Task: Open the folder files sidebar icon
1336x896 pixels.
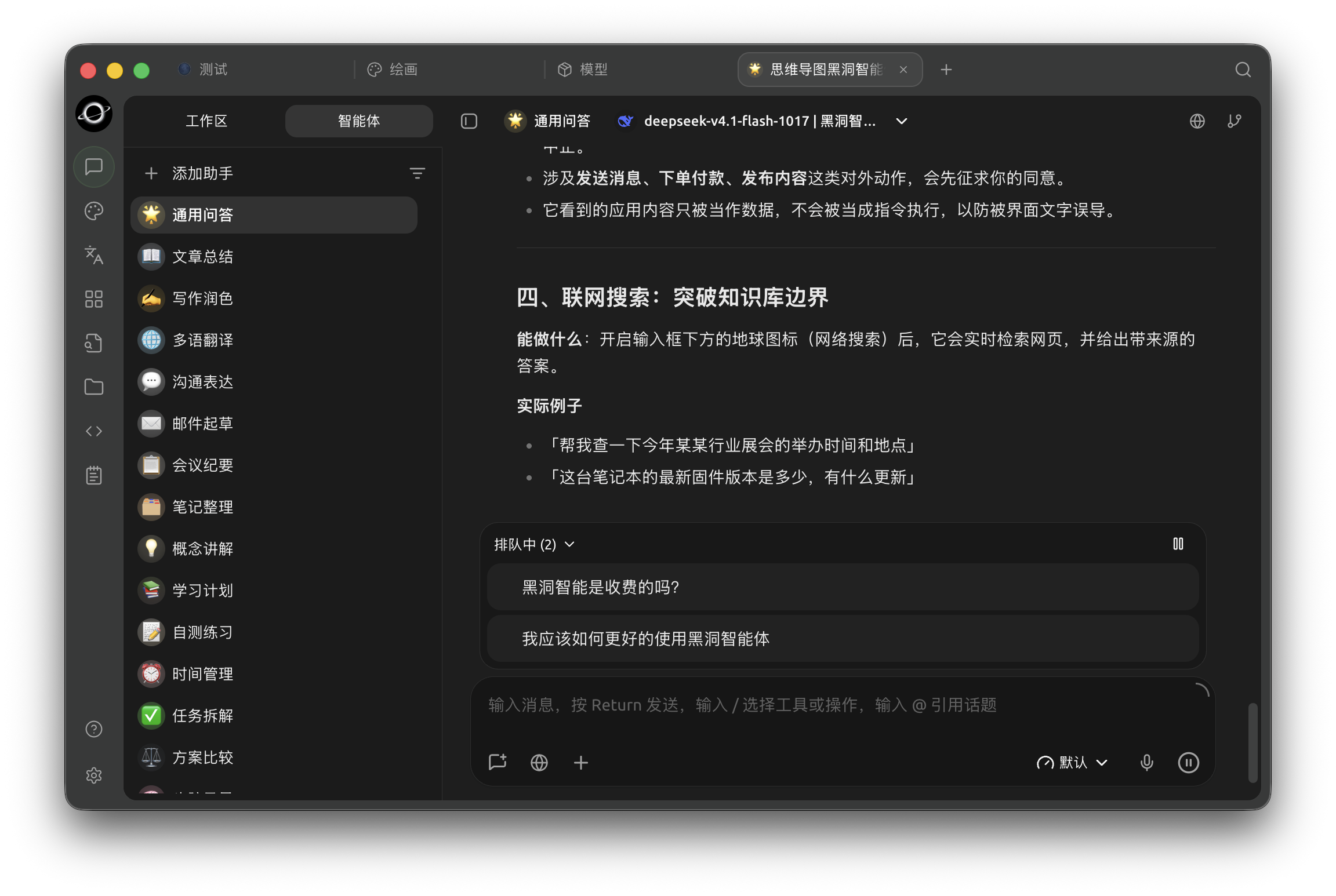Action: click(x=94, y=387)
